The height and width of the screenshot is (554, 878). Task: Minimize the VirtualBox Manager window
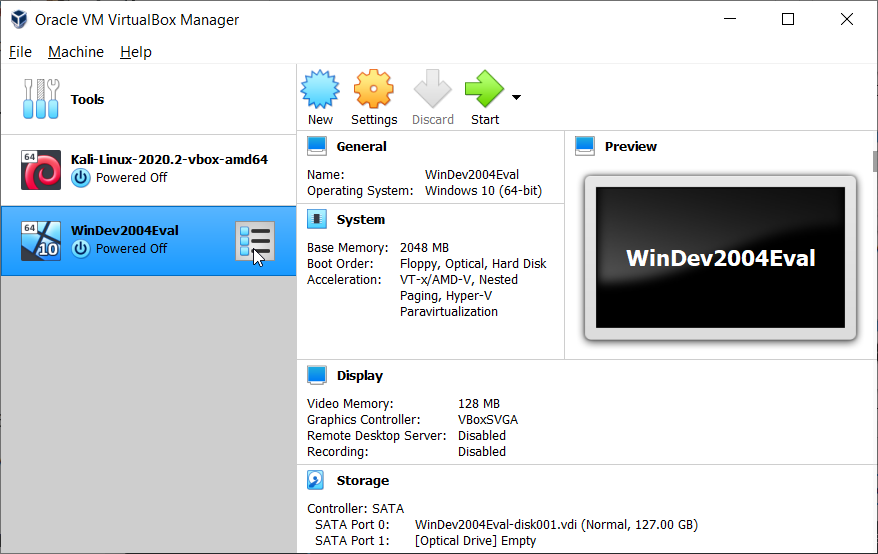pyautogui.click(x=730, y=19)
